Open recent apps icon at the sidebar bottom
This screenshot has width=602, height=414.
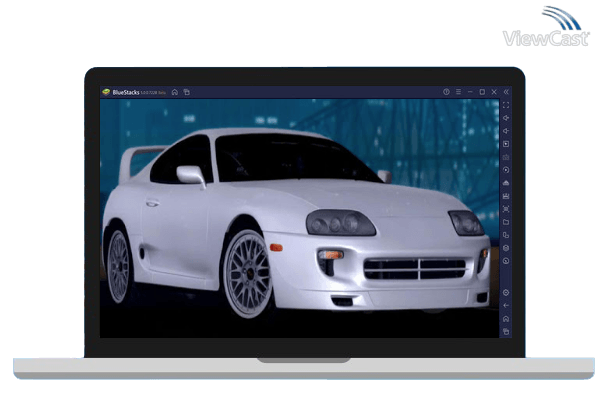click(x=506, y=331)
